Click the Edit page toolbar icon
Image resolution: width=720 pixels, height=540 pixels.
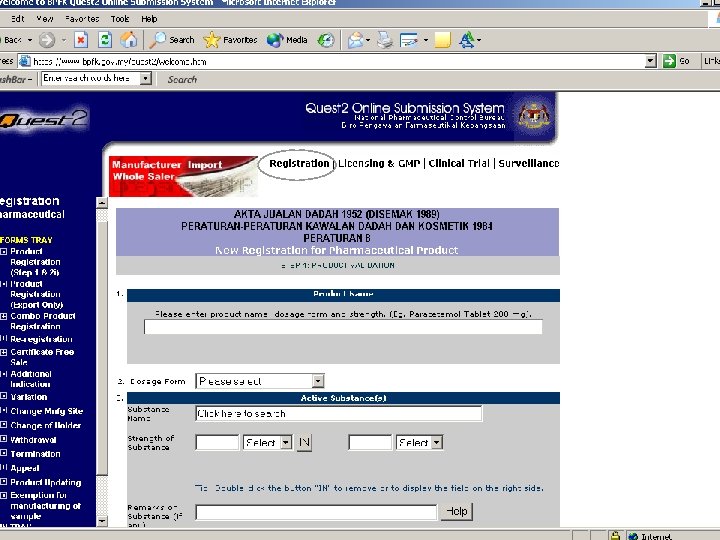point(409,40)
